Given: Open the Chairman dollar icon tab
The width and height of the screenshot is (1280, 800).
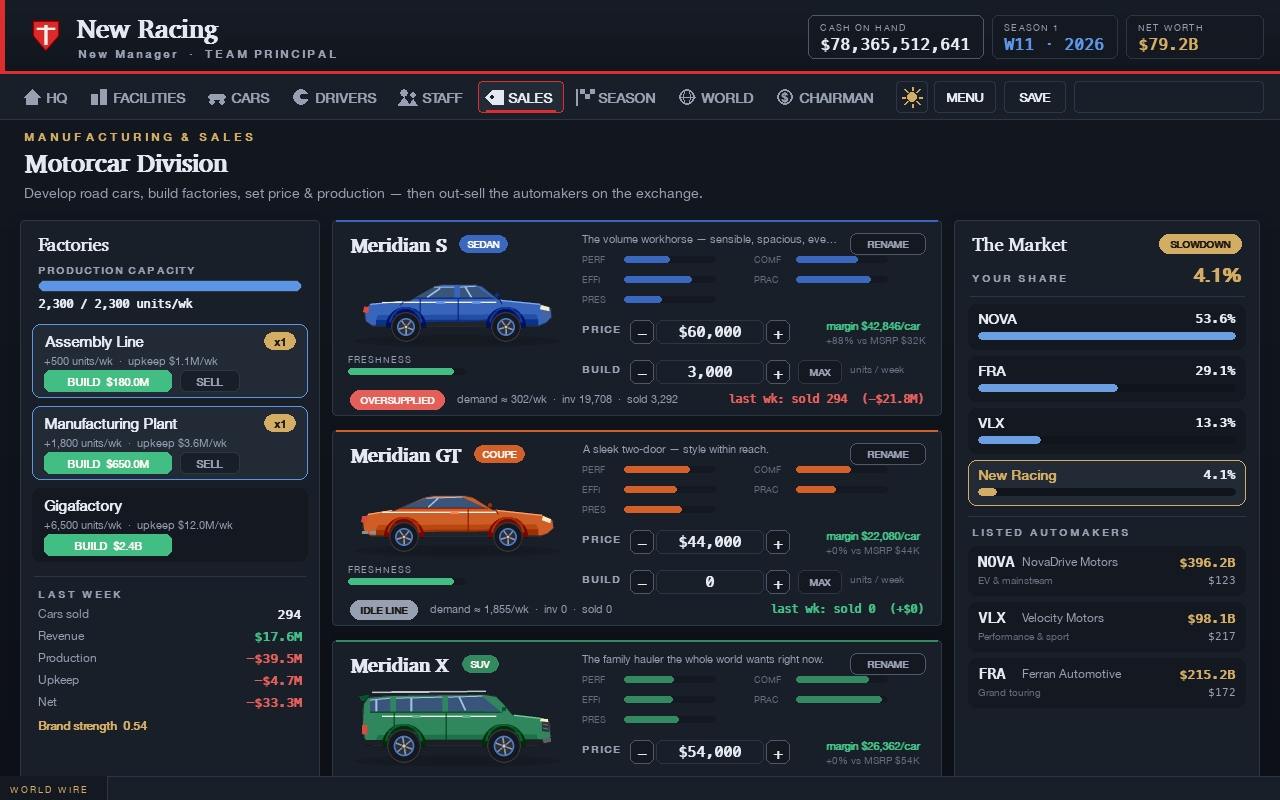Looking at the screenshot, I should click(825, 97).
